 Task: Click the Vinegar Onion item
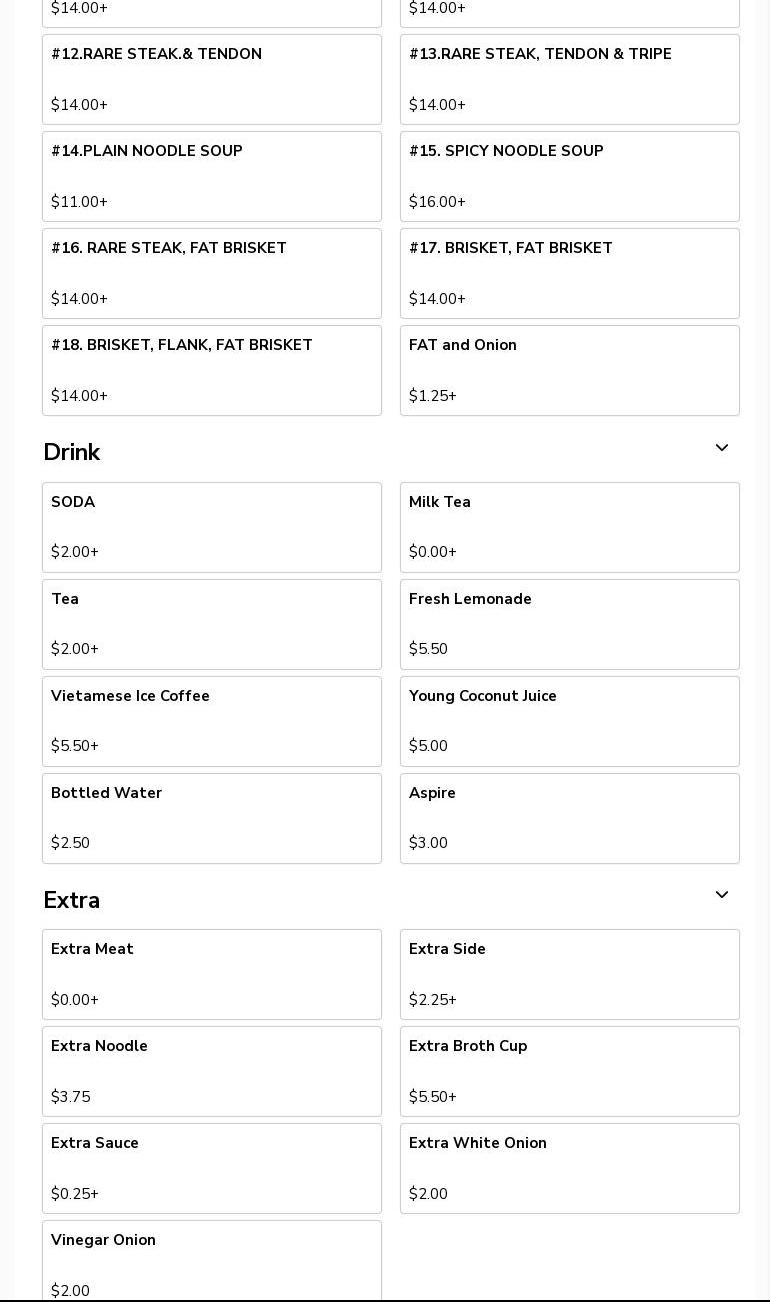pos(212,1260)
